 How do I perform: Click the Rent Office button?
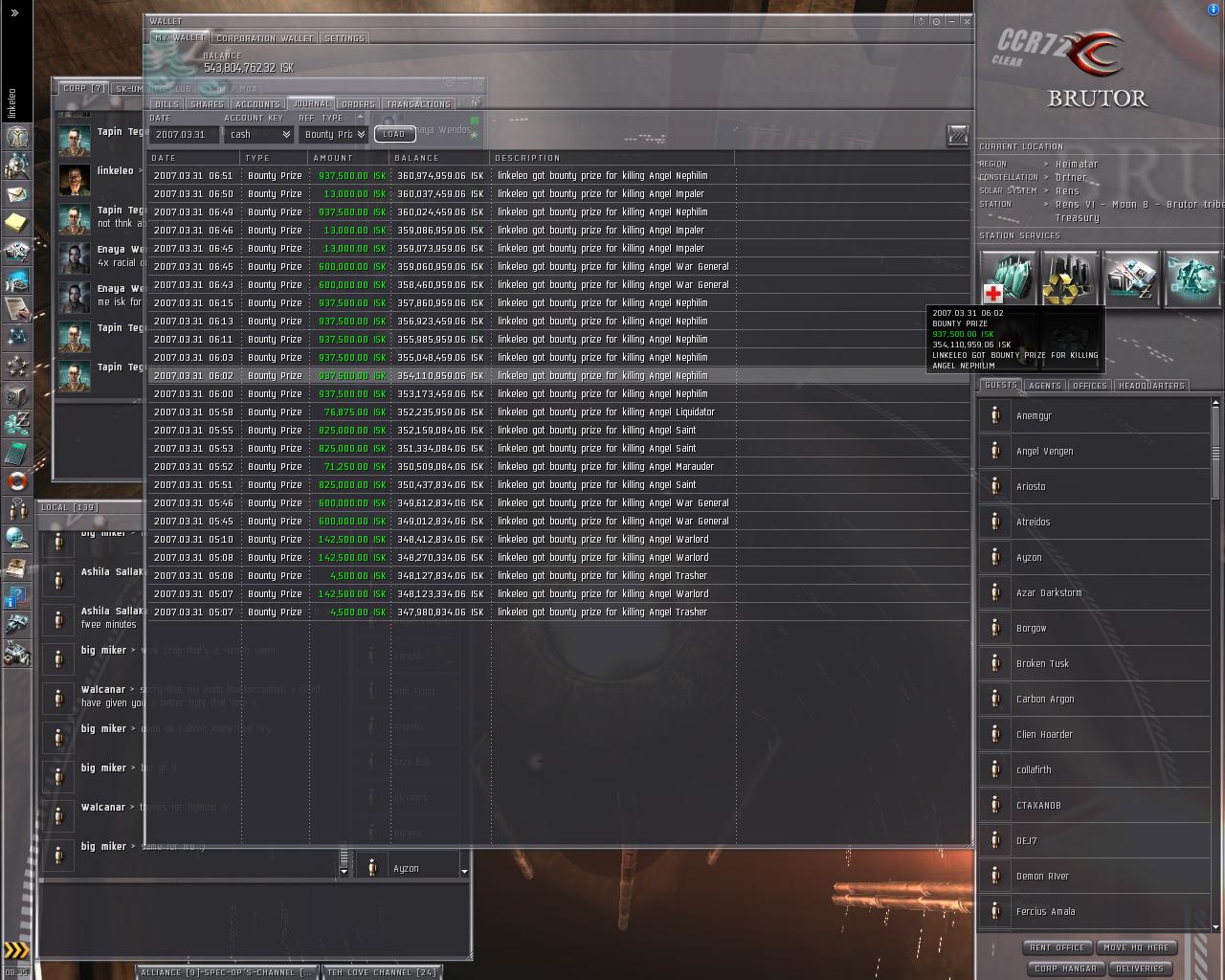[x=1058, y=947]
